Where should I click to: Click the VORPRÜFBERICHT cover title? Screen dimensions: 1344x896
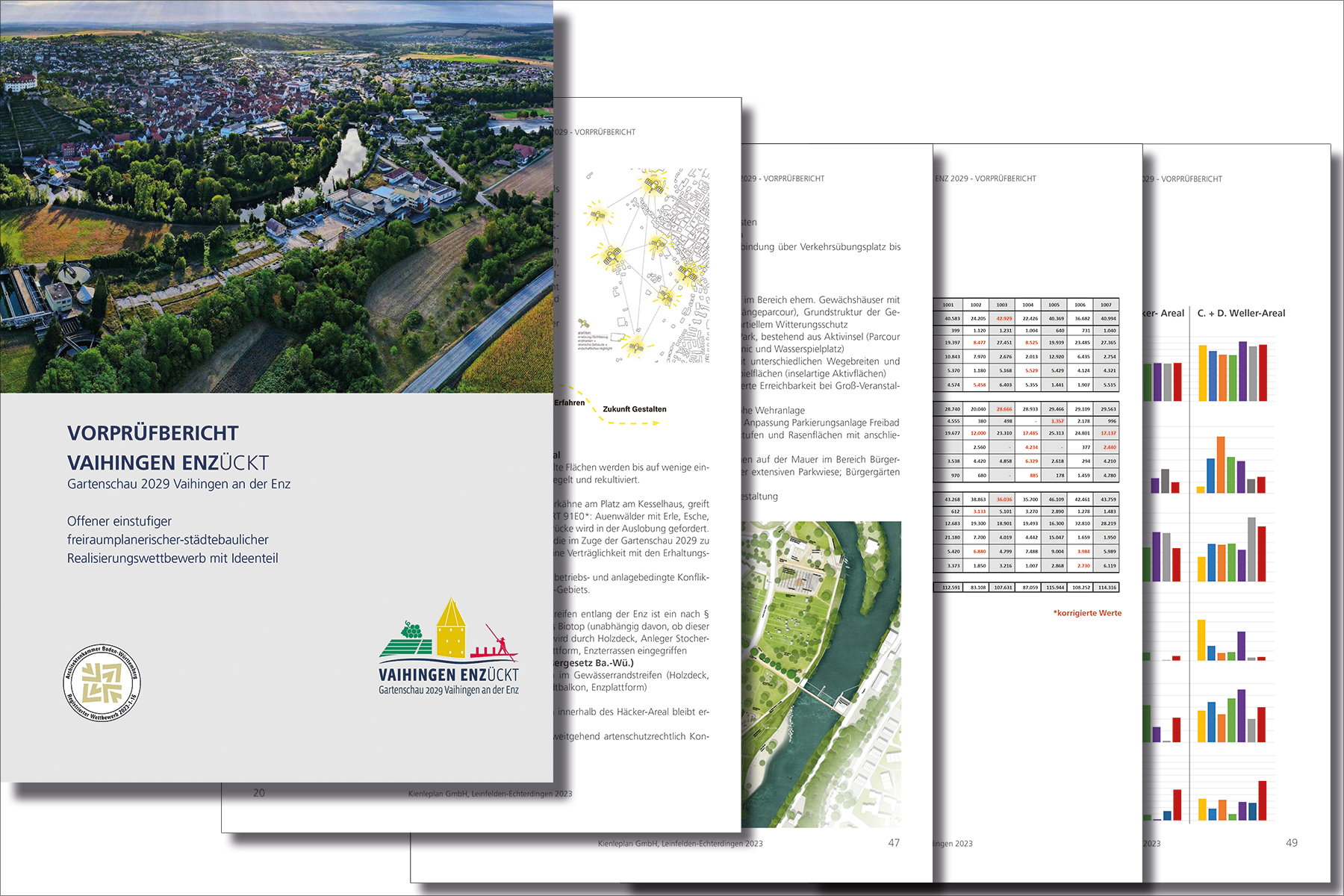coord(153,433)
